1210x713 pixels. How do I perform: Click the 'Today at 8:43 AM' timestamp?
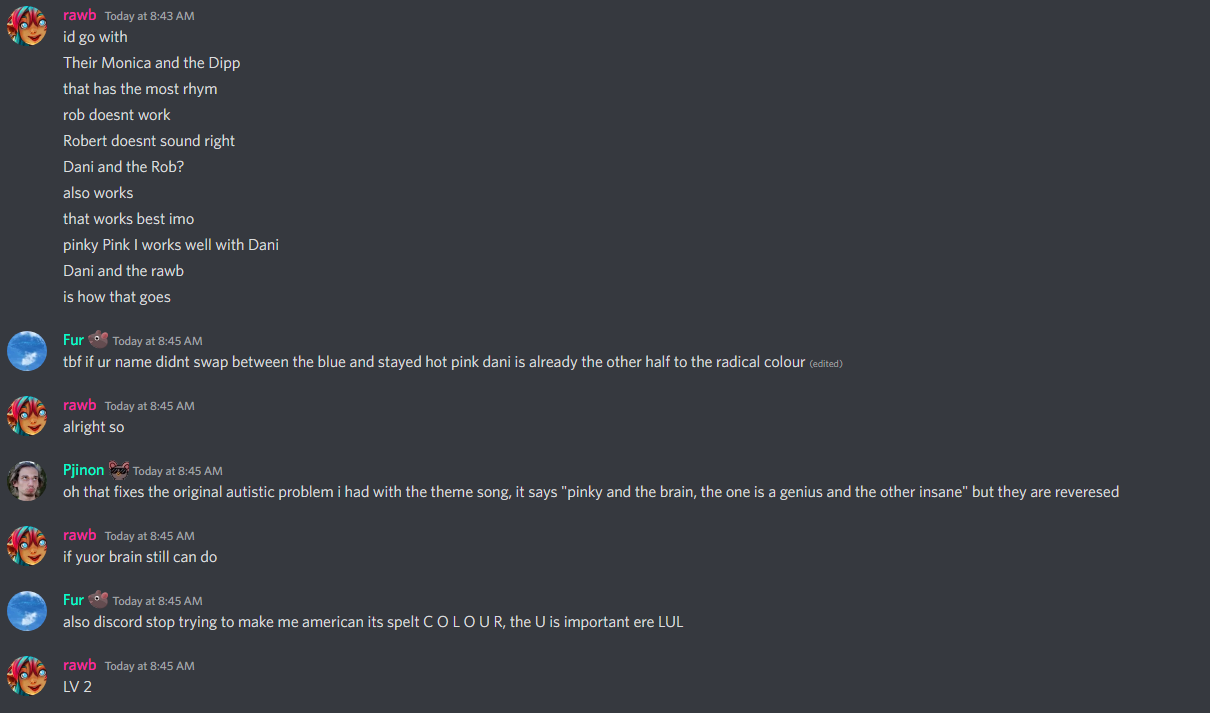coord(149,16)
